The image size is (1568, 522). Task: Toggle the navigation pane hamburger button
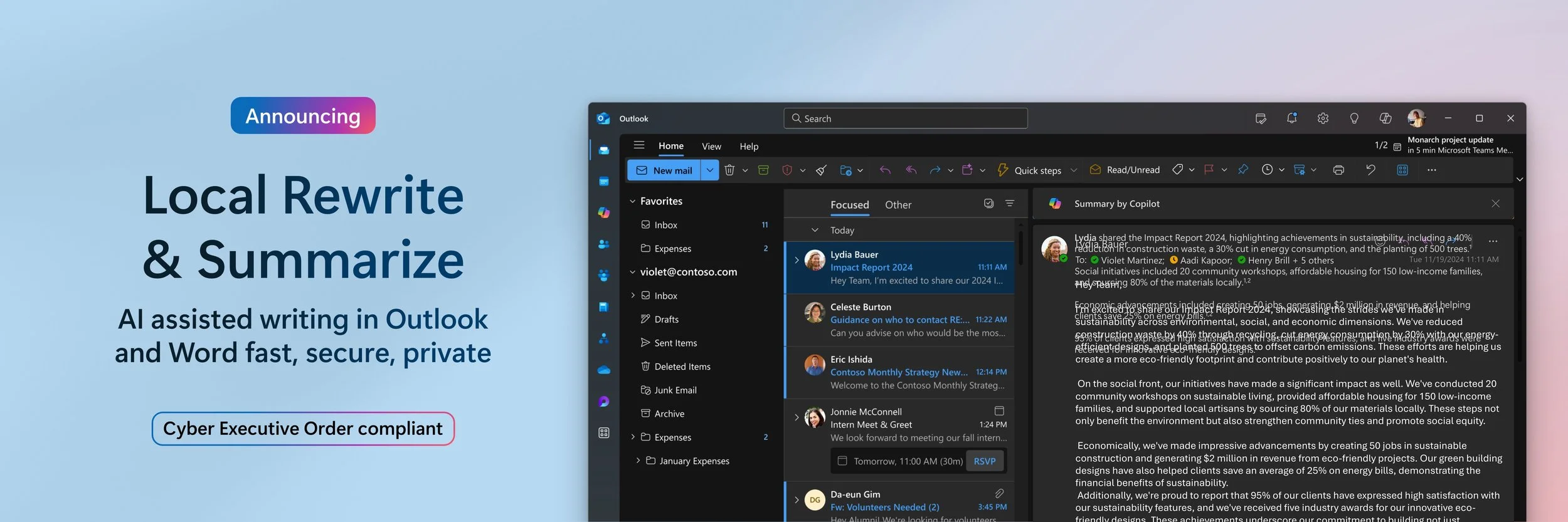pyautogui.click(x=639, y=145)
